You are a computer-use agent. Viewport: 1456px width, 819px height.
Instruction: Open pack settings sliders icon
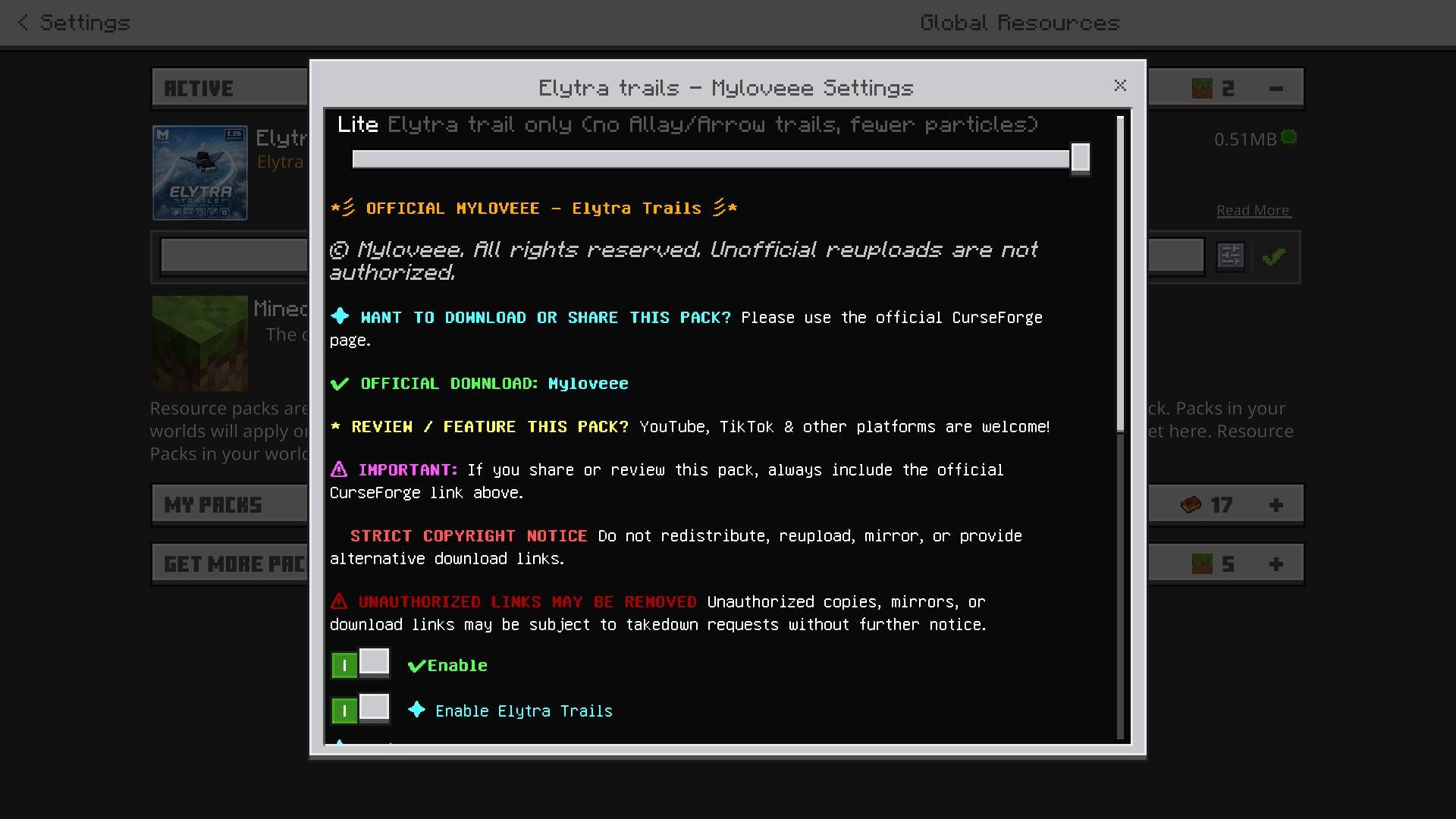[1230, 256]
